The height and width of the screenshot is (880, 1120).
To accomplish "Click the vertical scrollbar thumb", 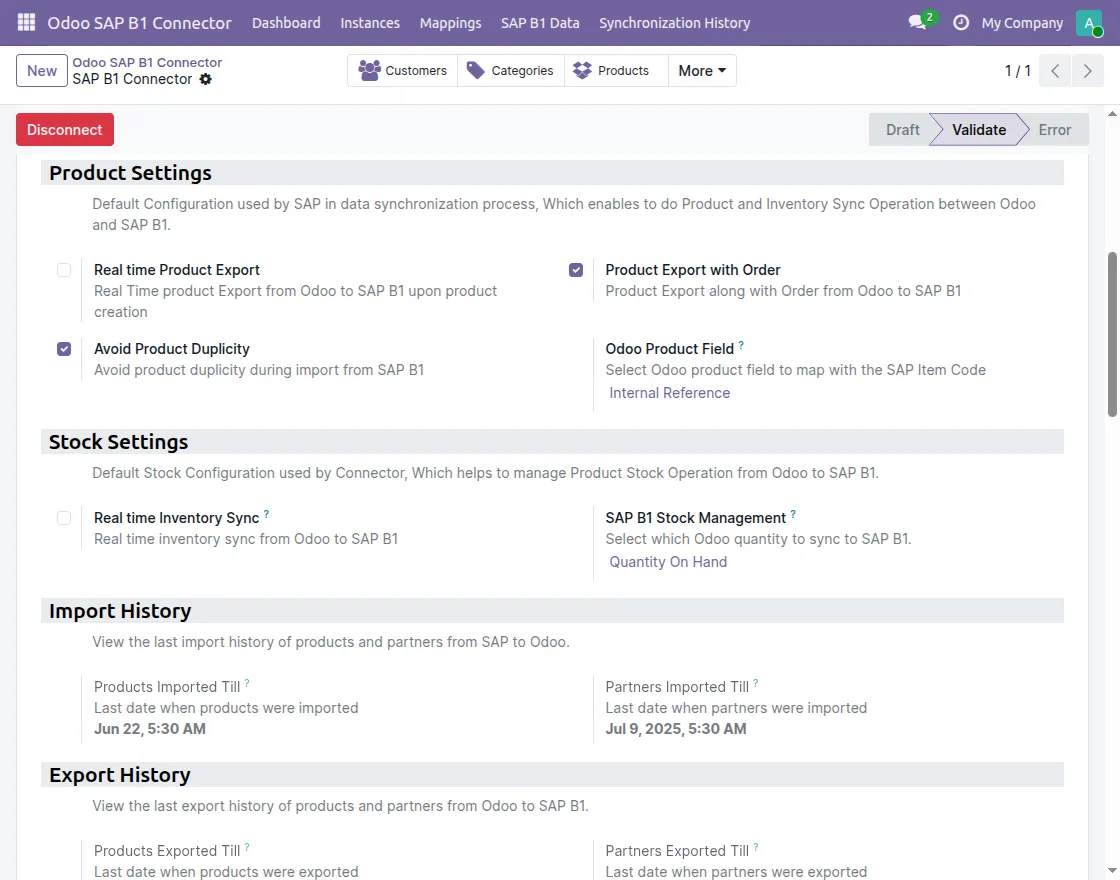I will coord(1112,334).
